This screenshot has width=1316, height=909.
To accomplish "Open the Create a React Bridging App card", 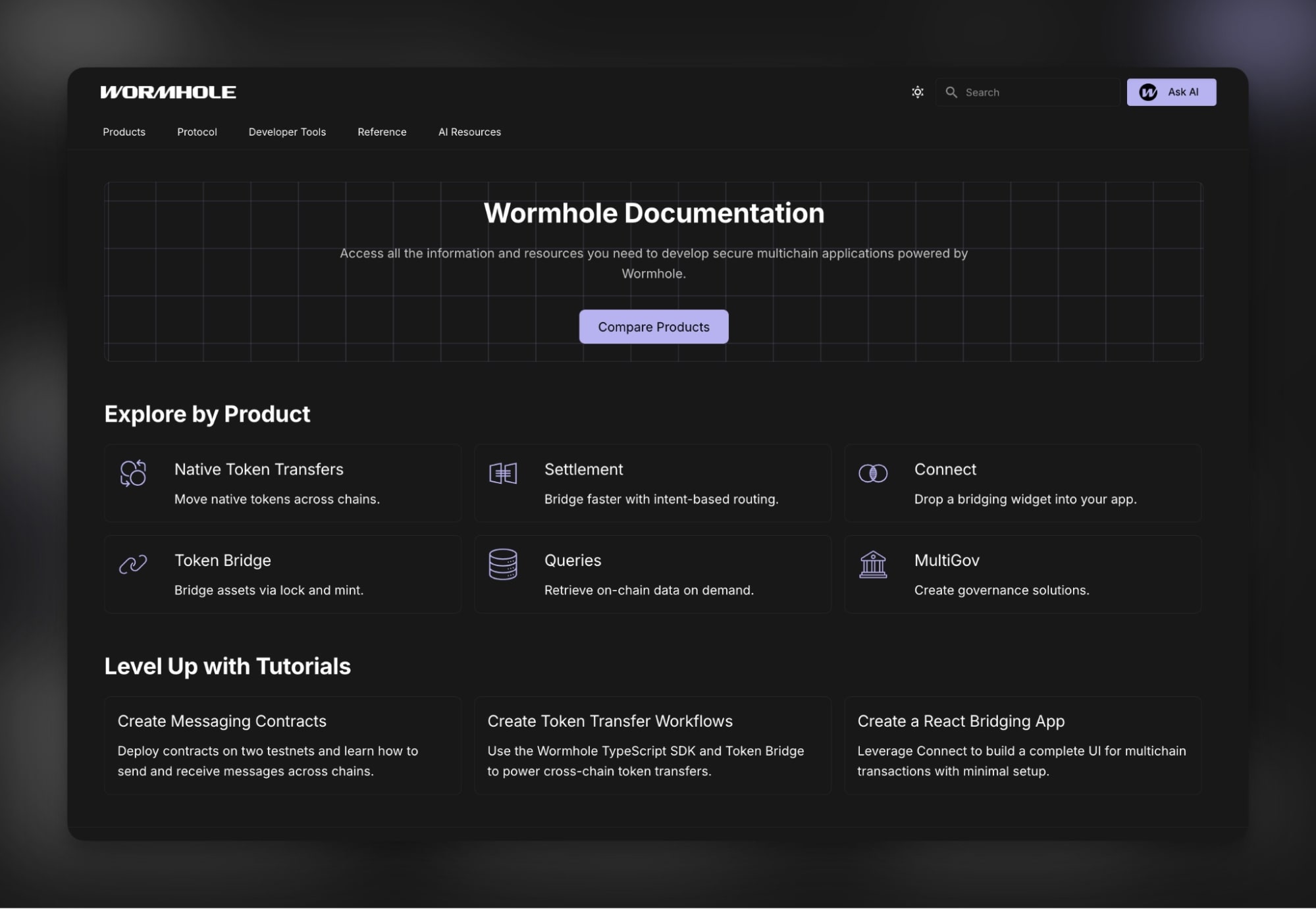I will coord(1022,745).
